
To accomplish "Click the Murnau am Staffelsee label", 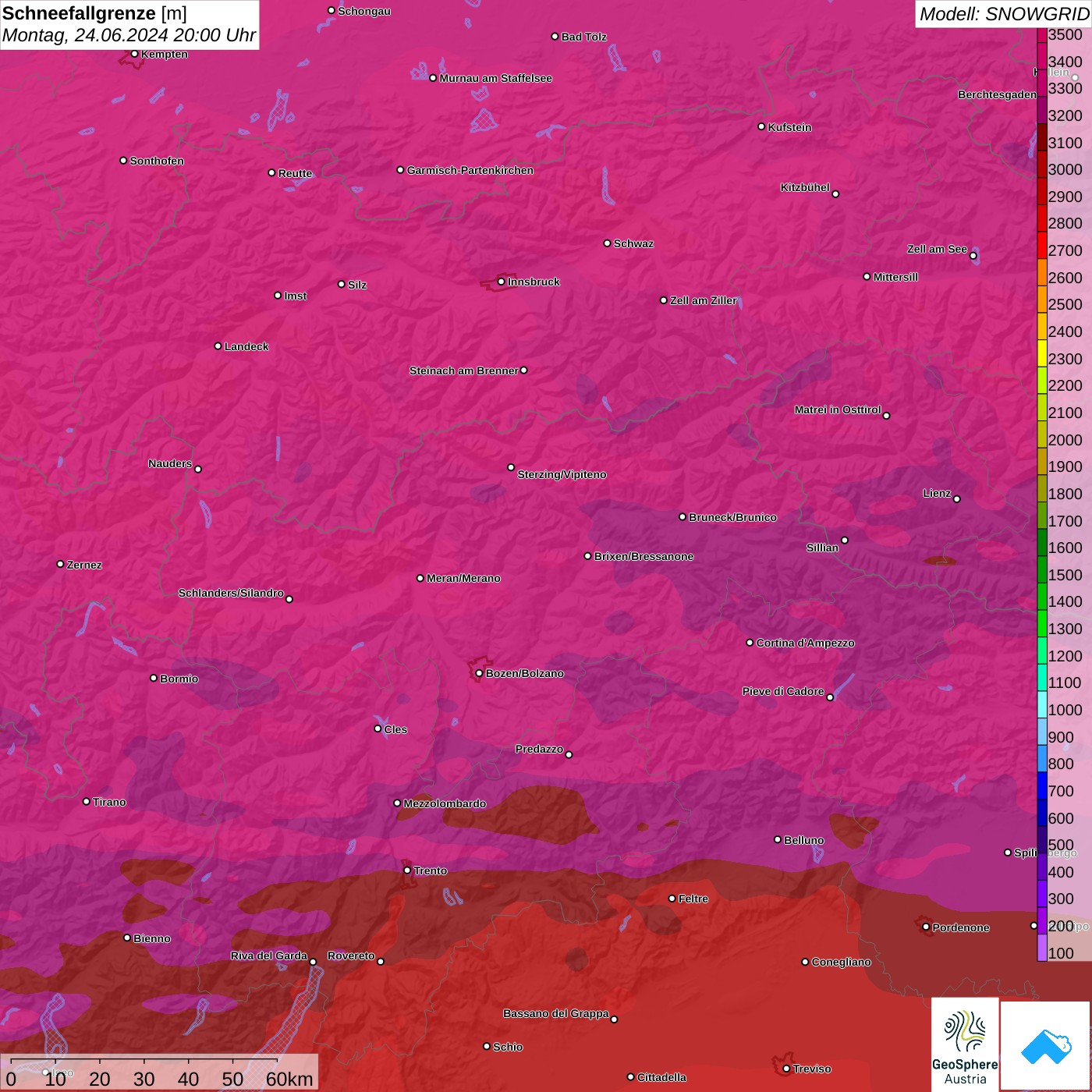I will click(496, 78).
